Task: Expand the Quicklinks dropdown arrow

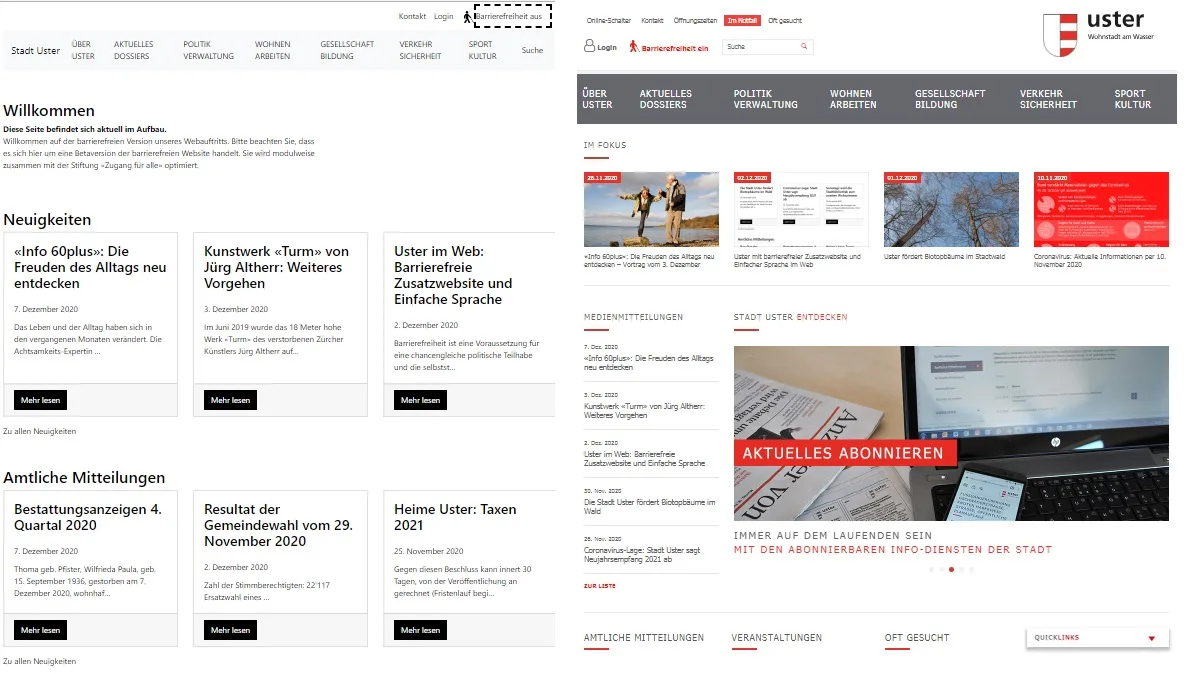Action: click(x=1151, y=638)
